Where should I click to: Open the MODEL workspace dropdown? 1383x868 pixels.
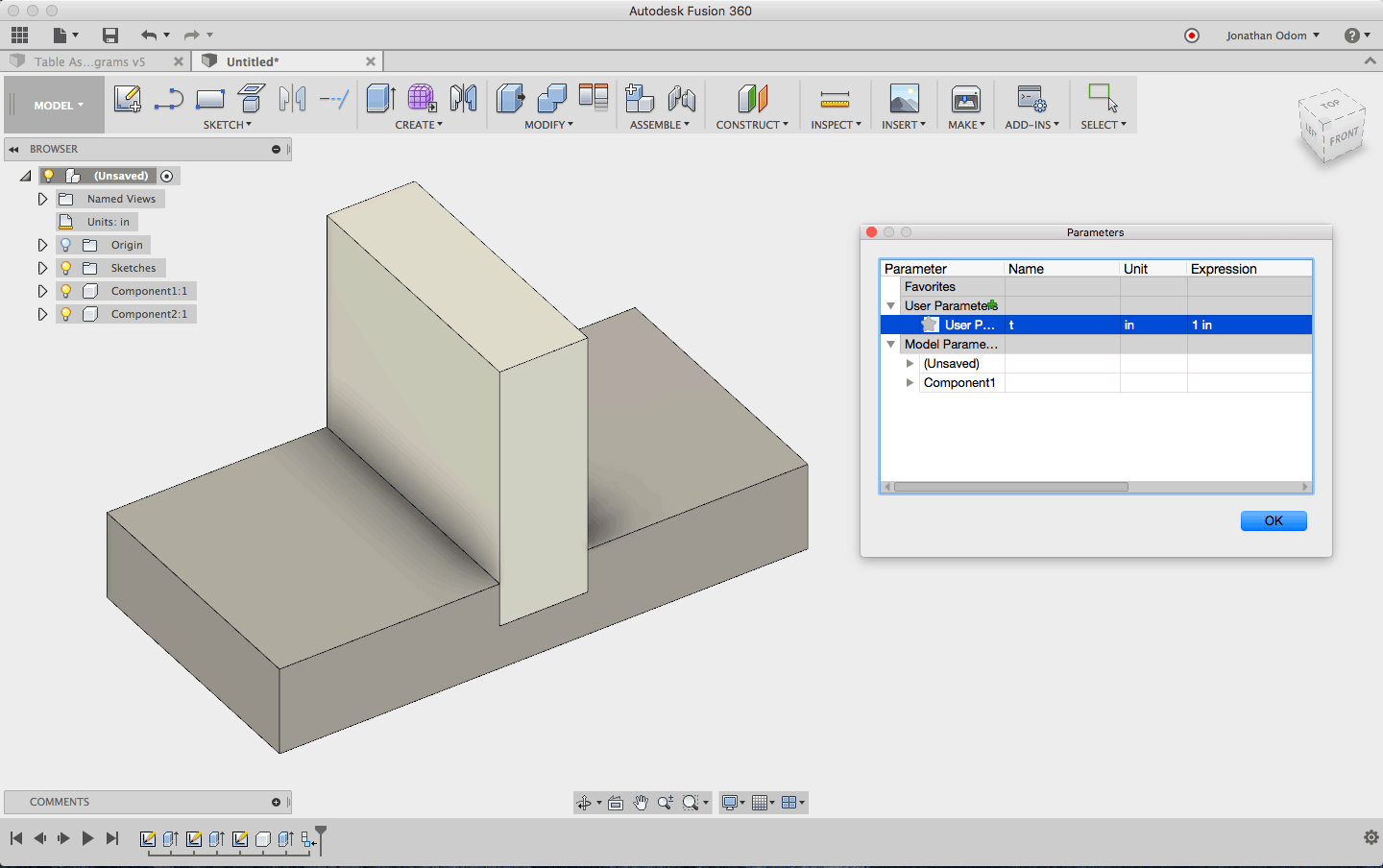[x=59, y=106]
